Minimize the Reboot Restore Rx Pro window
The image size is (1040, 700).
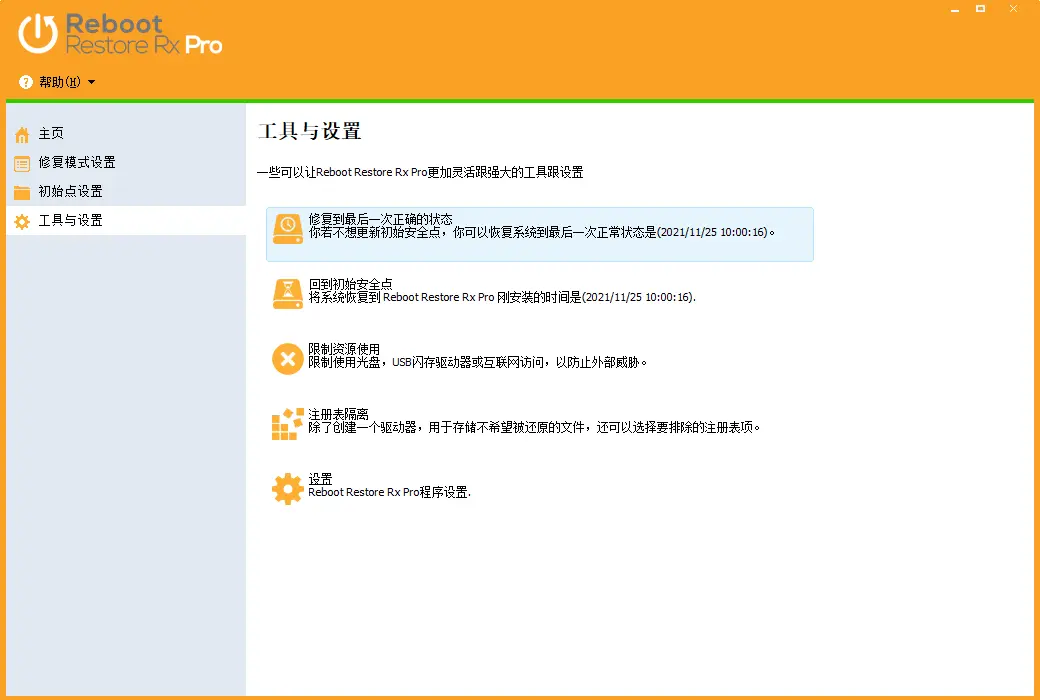point(955,9)
